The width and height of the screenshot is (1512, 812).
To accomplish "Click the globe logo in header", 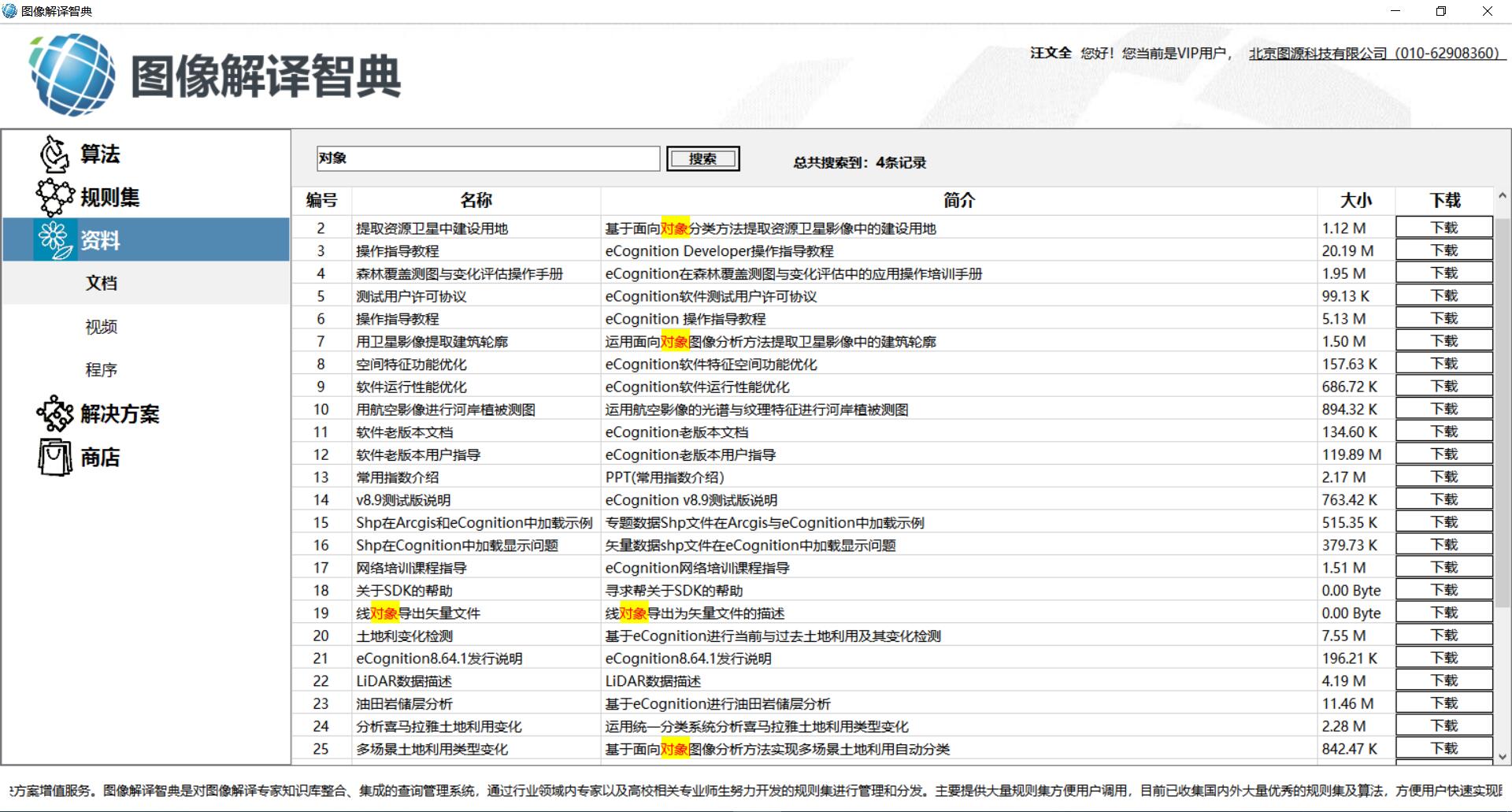I will point(72,75).
